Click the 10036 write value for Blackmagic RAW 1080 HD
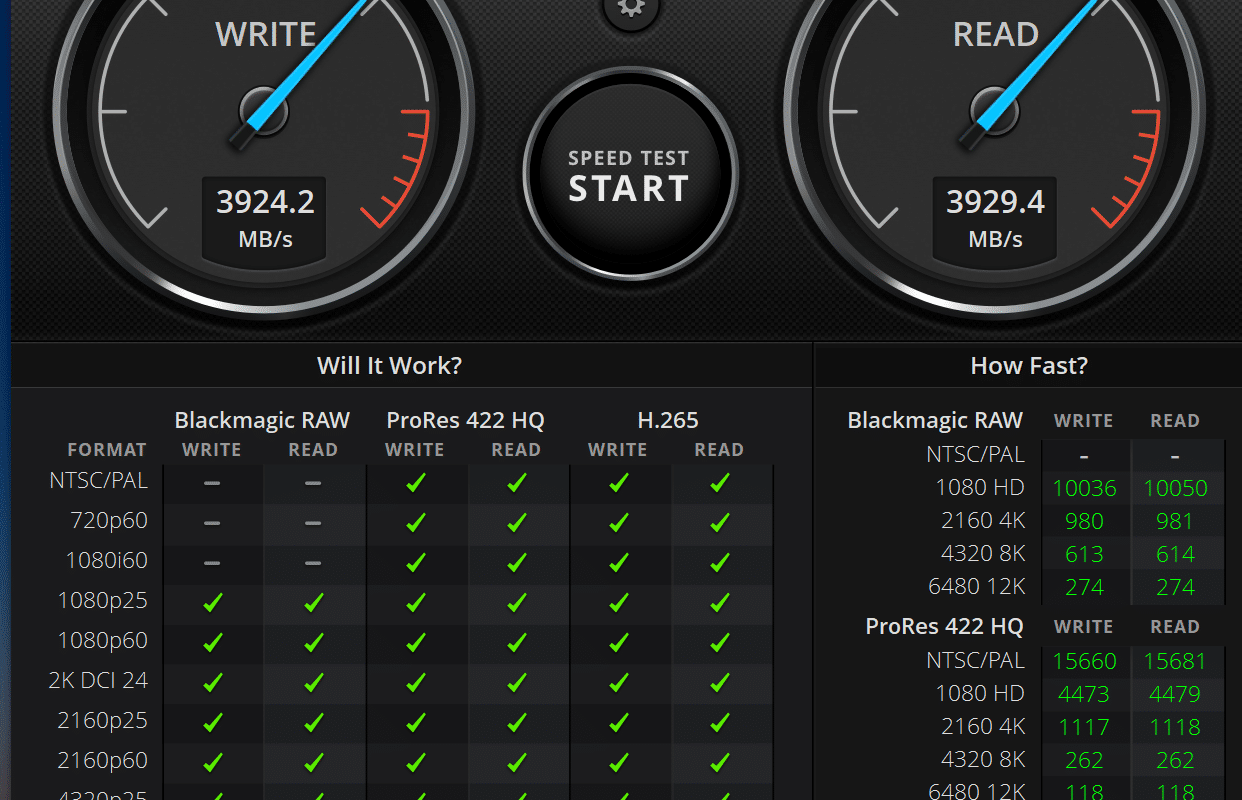The image size is (1242, 800). click(x=1084, y=489)
